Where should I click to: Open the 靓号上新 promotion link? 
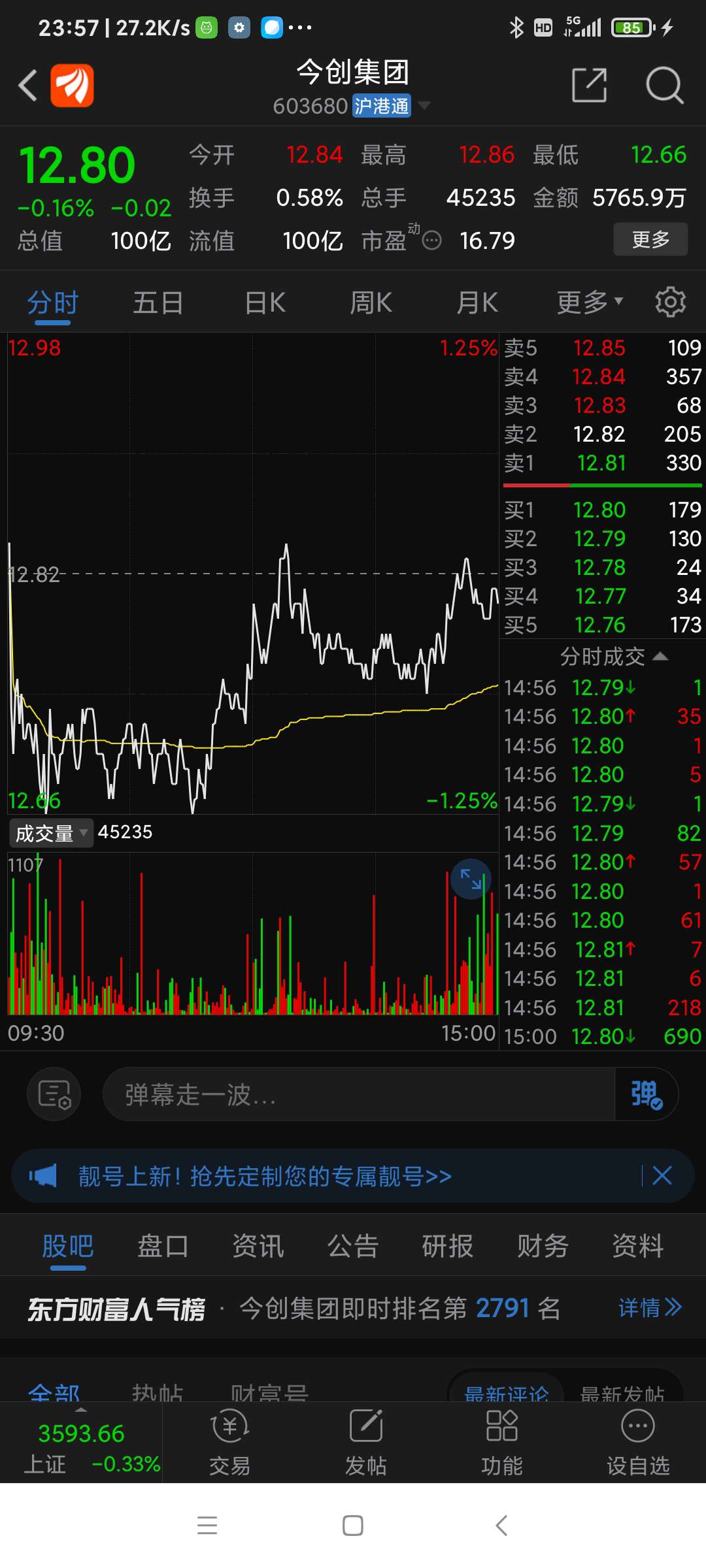coord(265,1176)
